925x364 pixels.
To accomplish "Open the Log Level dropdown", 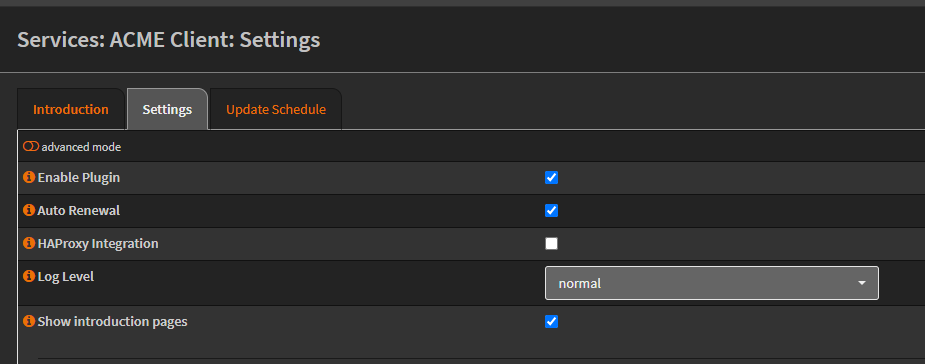I will (711, 283).
